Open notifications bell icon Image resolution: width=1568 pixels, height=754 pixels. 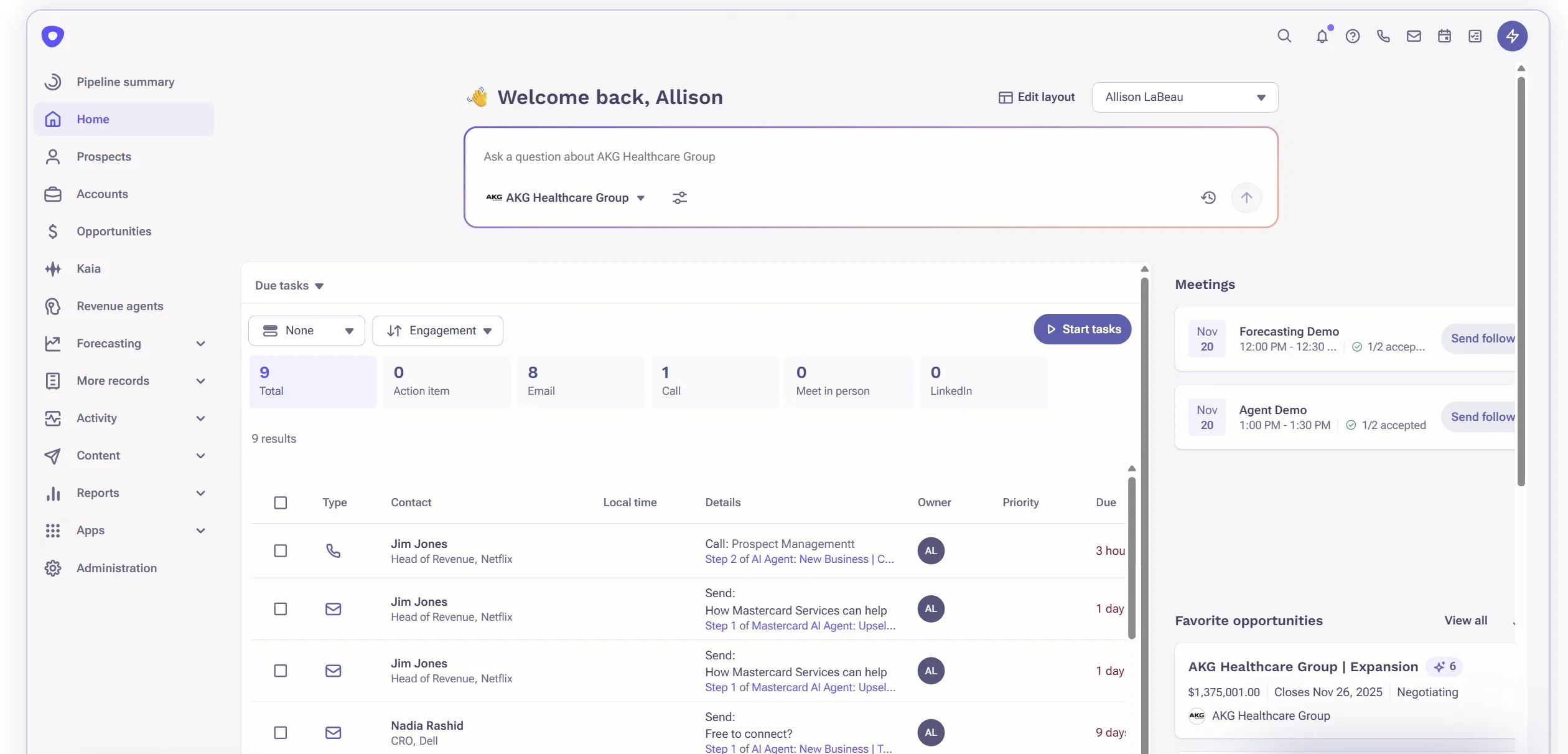point(1322,36)
